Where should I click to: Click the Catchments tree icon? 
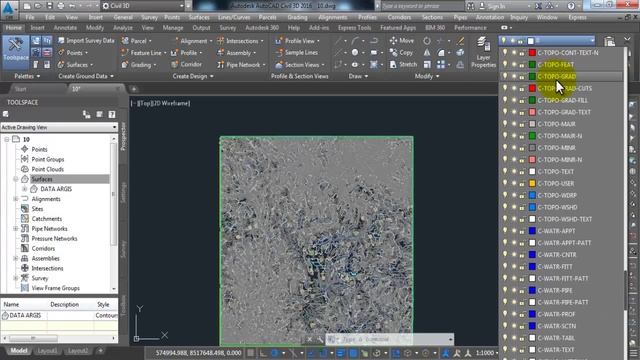tap(24, 219)
